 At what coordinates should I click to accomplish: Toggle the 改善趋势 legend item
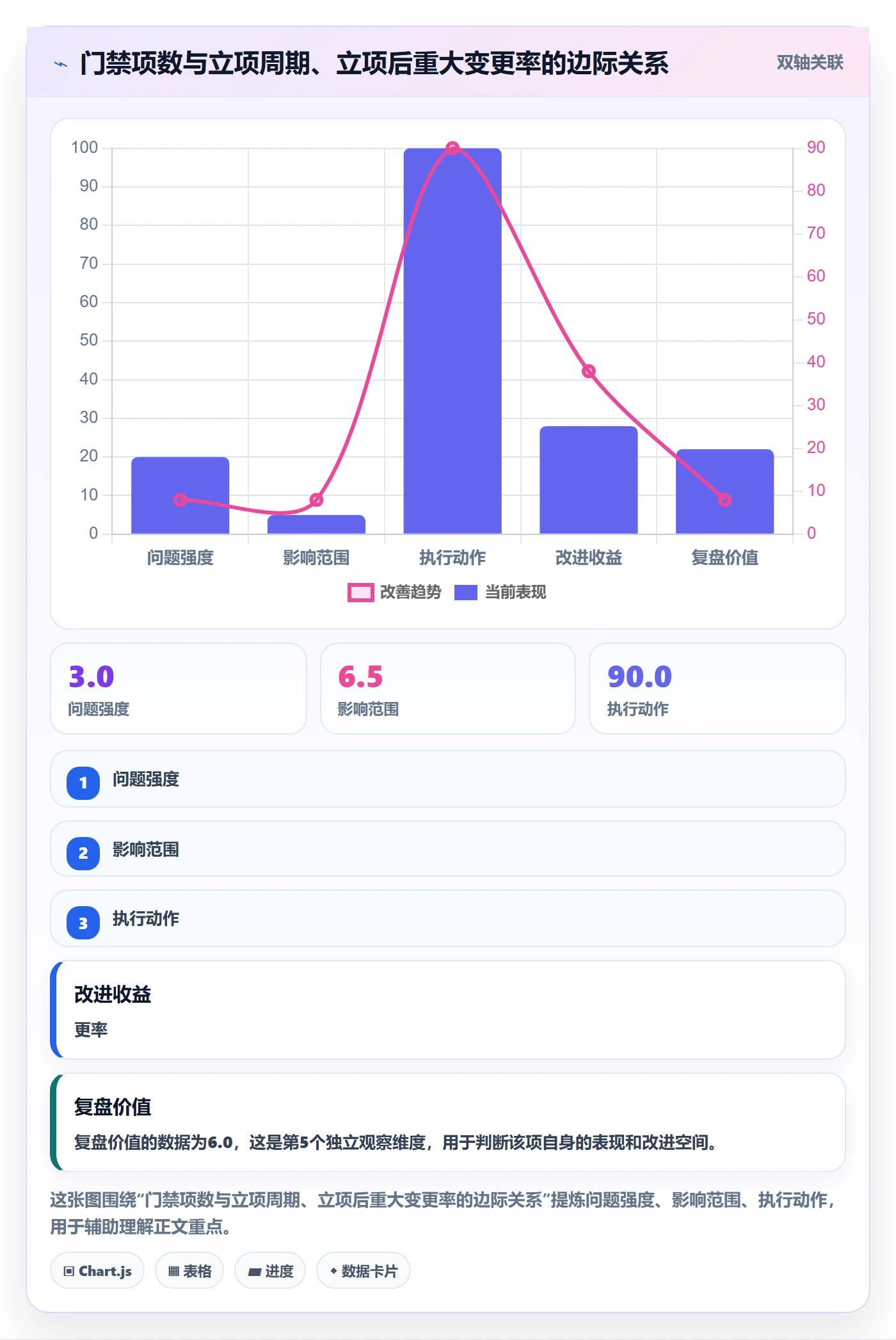(394, 593)
